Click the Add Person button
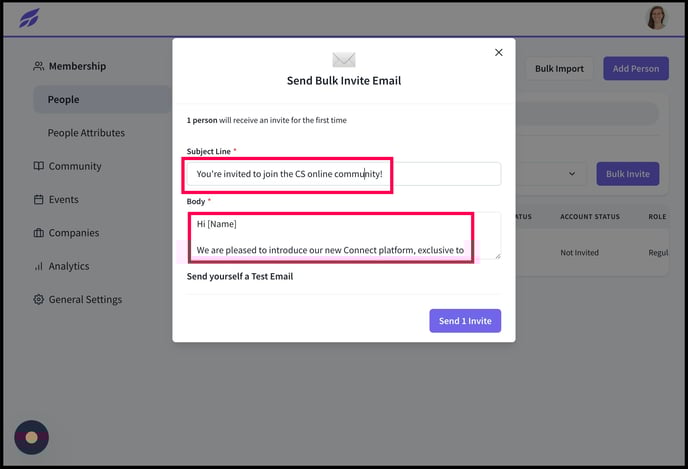The height and width of the screenshot is (469, 688). click(636, 68)
